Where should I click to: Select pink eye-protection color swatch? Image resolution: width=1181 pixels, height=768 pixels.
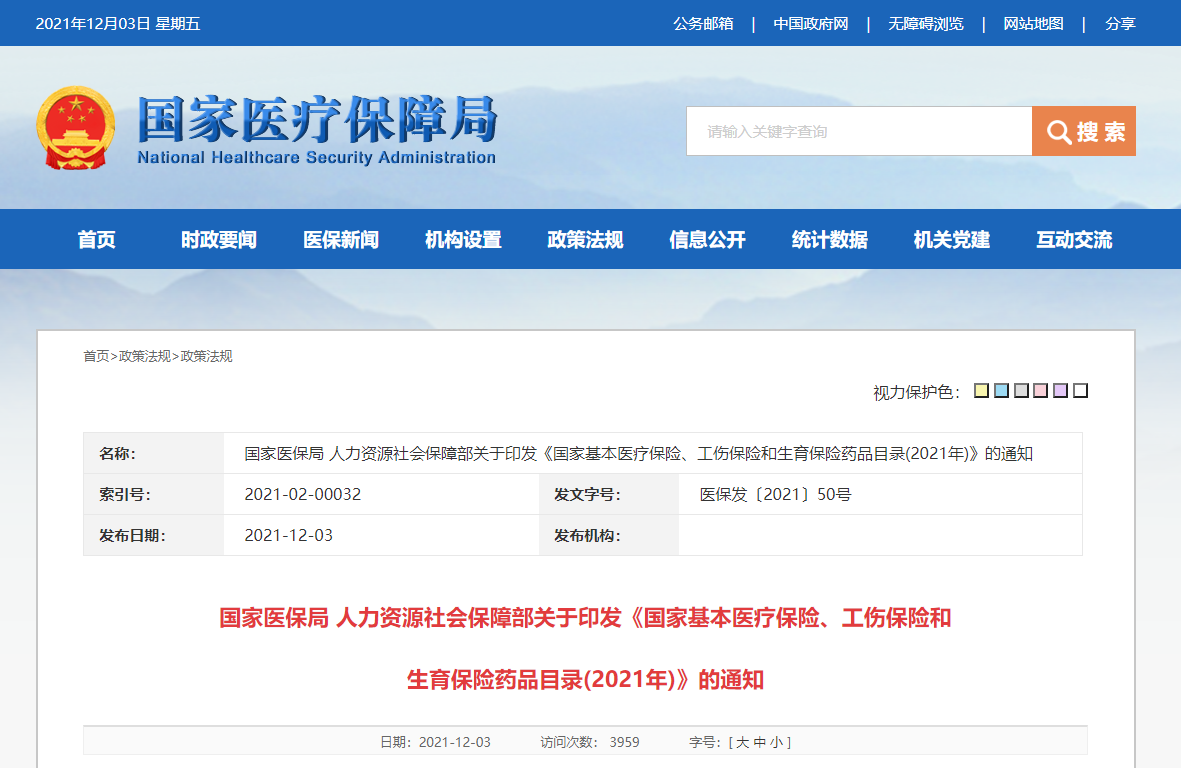coord(1041,390)
